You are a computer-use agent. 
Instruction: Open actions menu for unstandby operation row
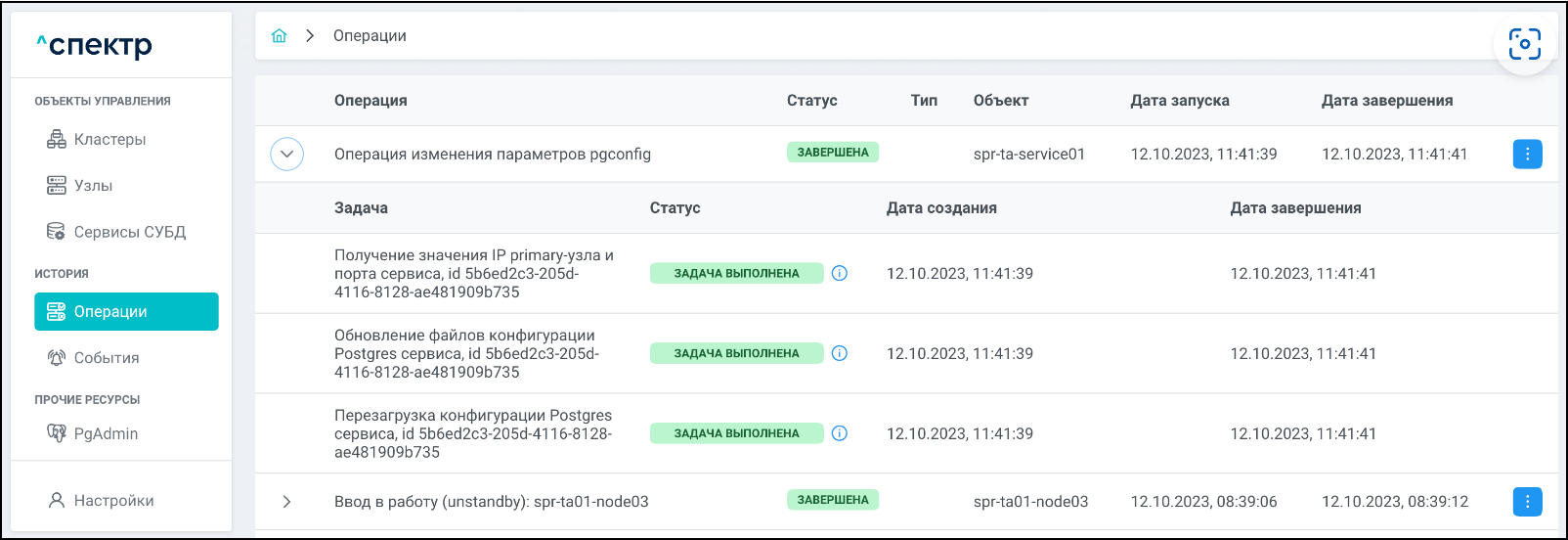pos(1527,502)
